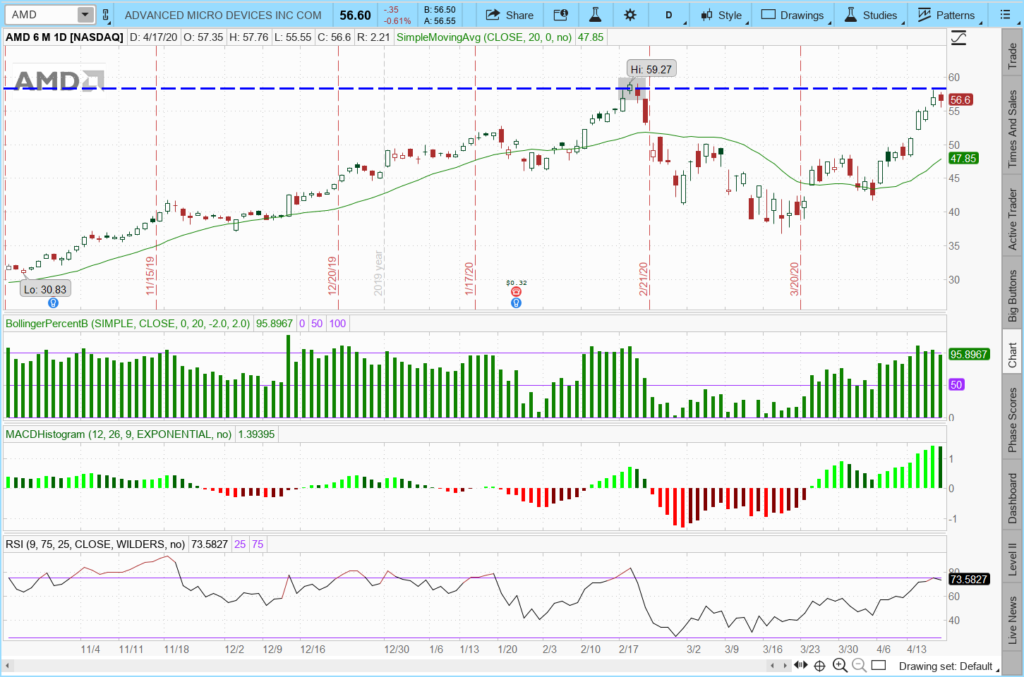
Task: Open the Drawing set: Default selector
Action: coord(948,666)
